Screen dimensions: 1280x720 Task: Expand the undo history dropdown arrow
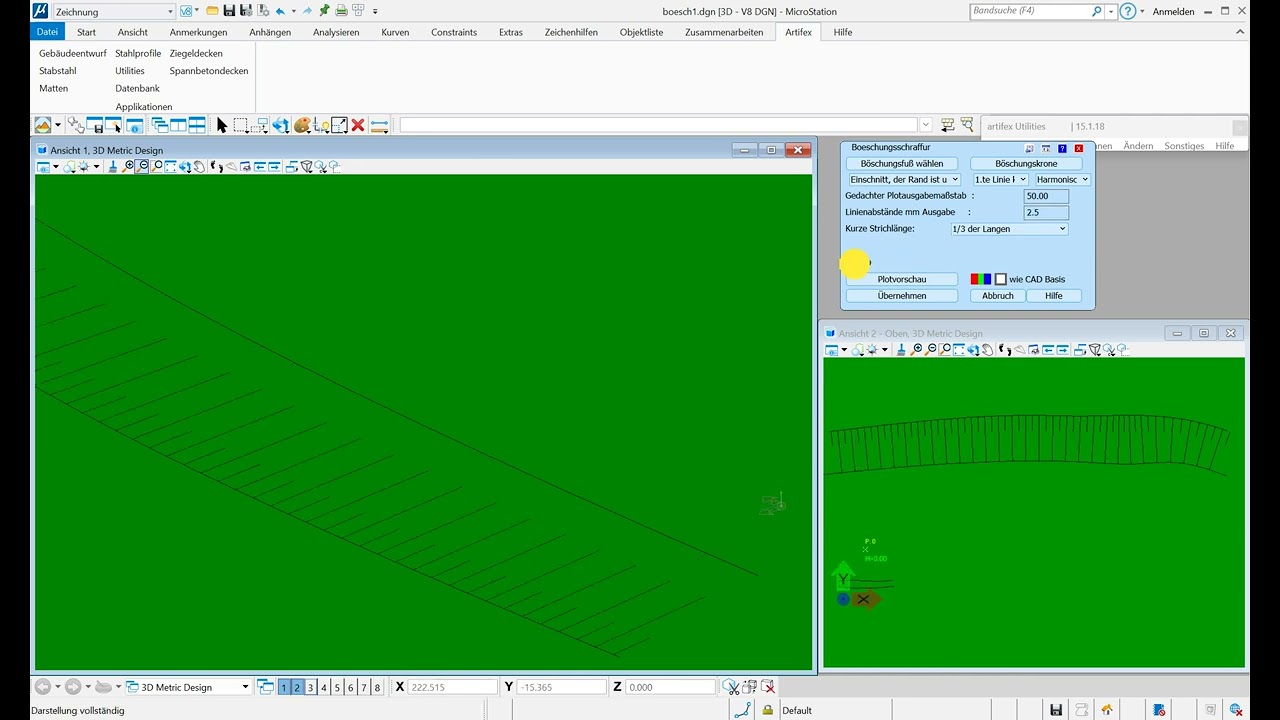293,11
